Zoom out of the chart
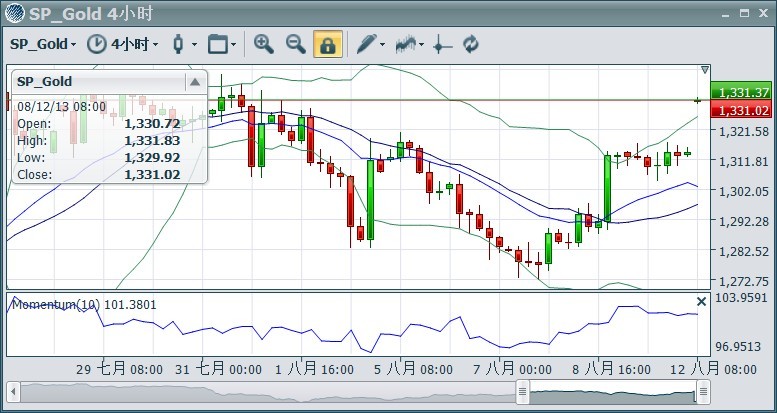 (x=296, y=44)
